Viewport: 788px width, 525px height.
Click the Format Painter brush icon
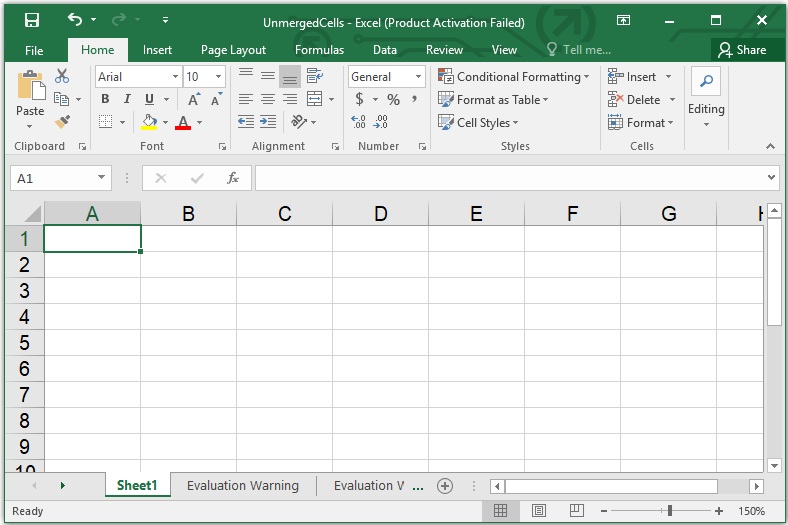tap(62, 122)
